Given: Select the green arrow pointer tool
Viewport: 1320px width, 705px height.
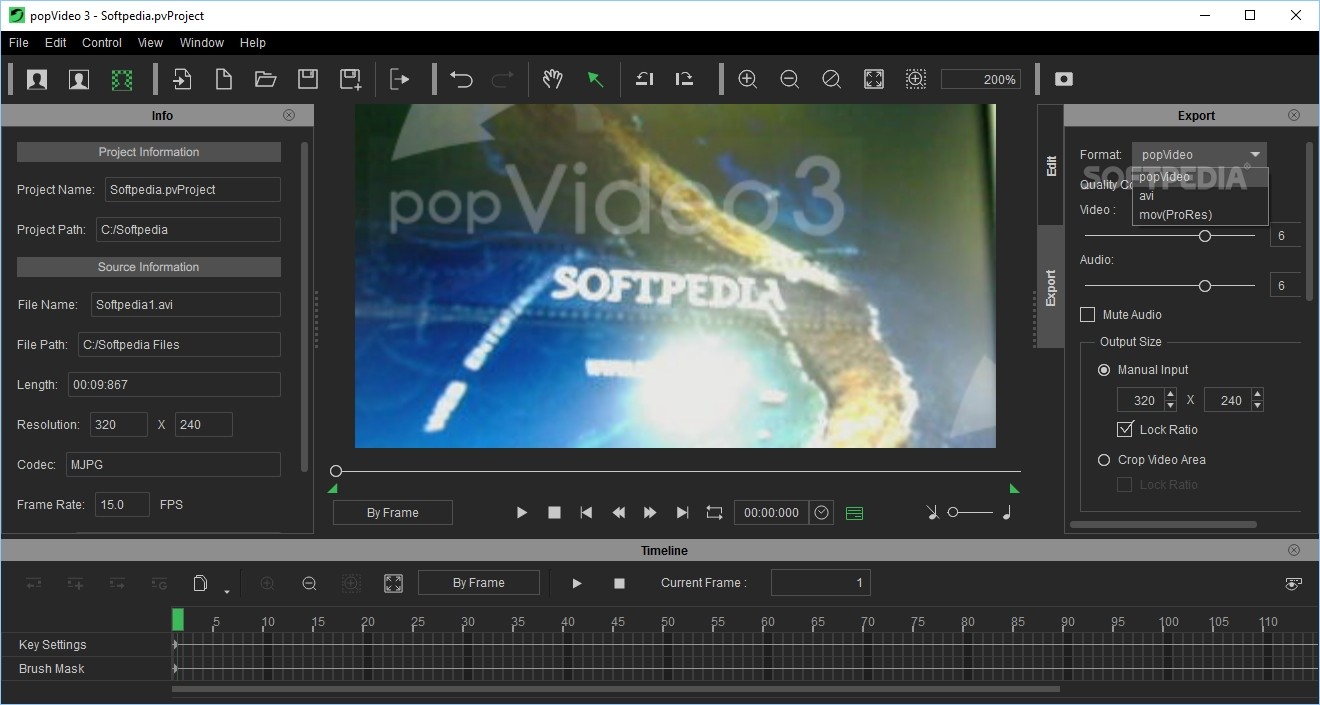Looking at the screenshot, I should 595,80.
